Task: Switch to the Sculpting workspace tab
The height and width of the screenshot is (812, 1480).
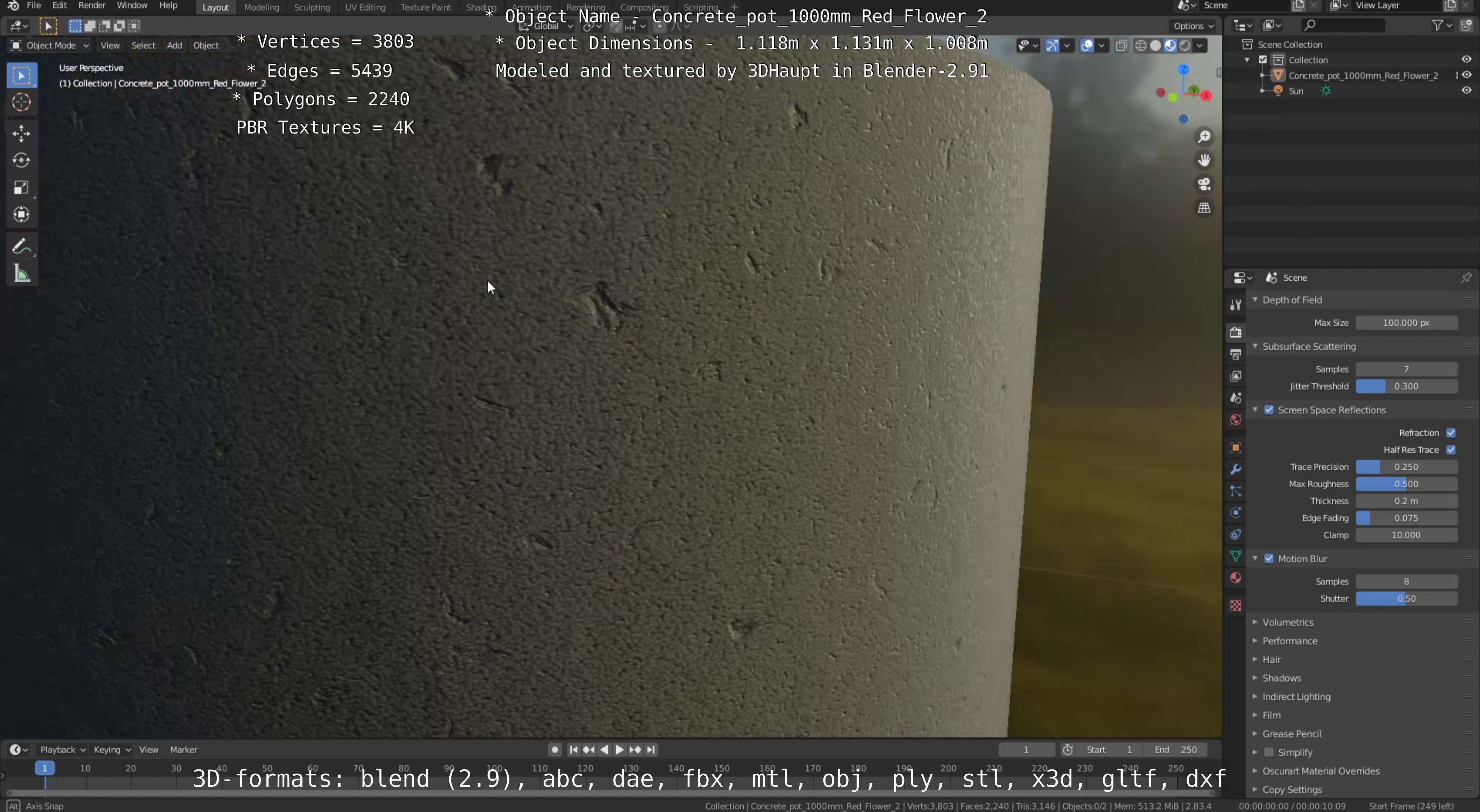Action: (x=312, y=7)
